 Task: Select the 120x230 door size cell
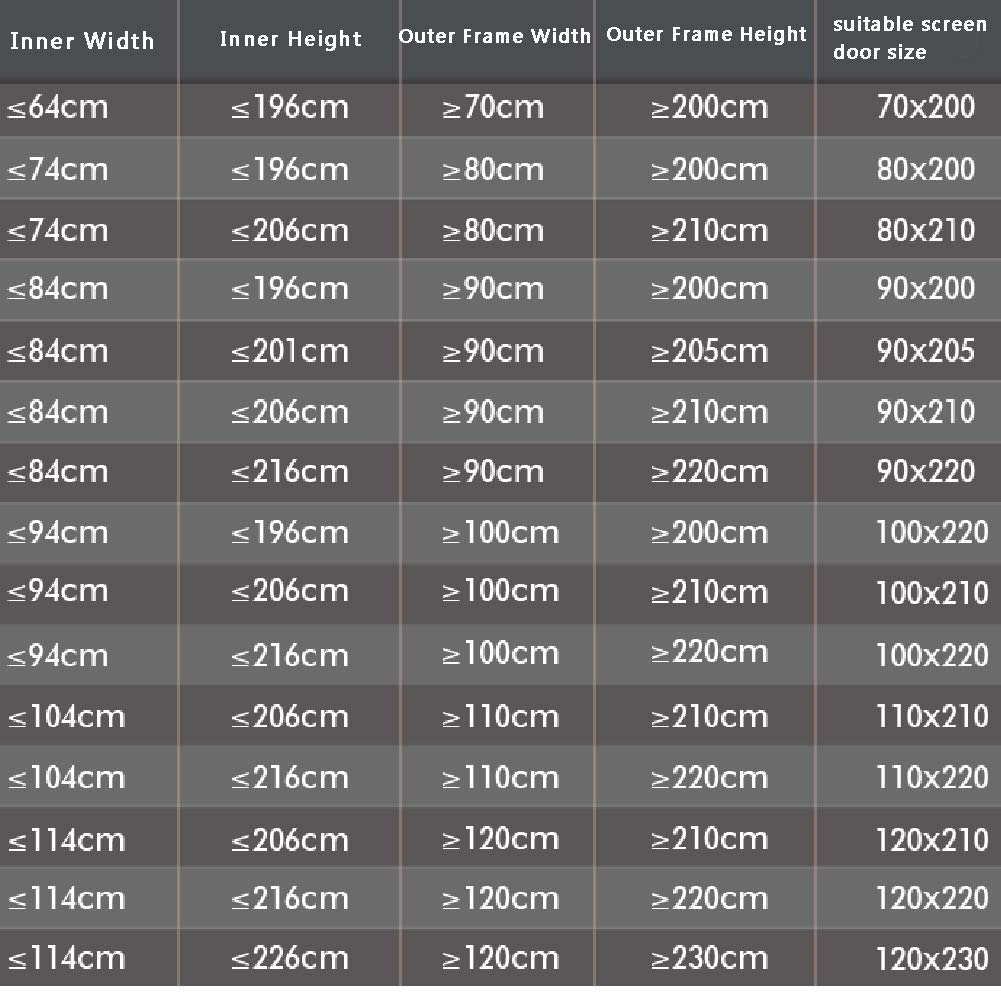pos(932,959)
